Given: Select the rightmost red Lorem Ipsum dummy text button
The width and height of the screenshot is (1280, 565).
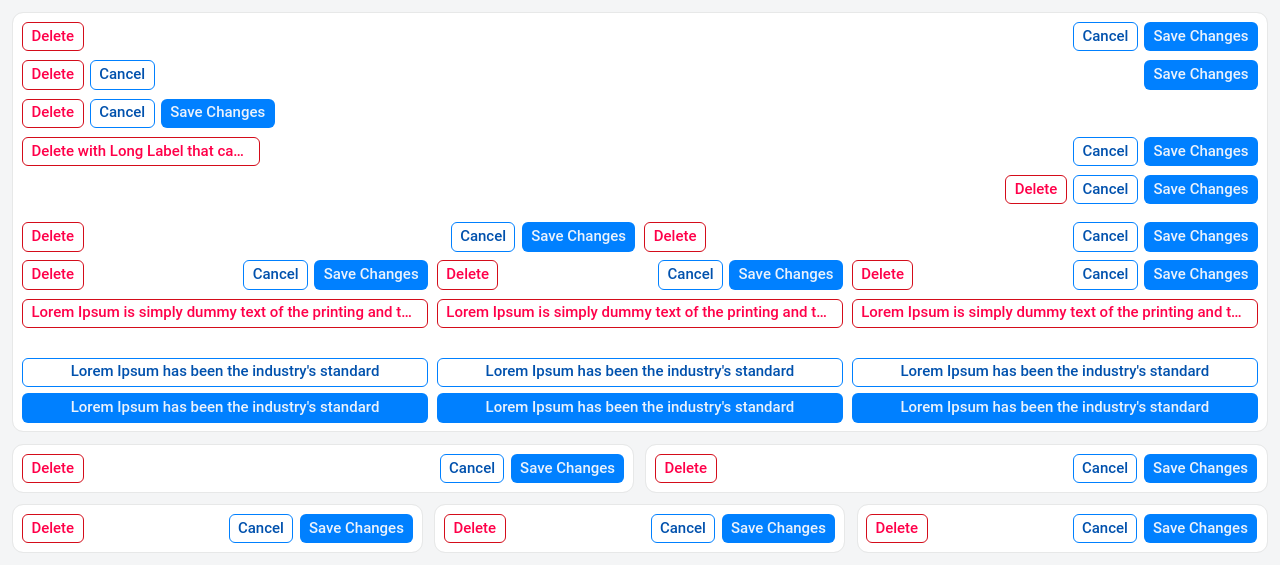Looking at the screenshot, I should (x=1054, y=313).
